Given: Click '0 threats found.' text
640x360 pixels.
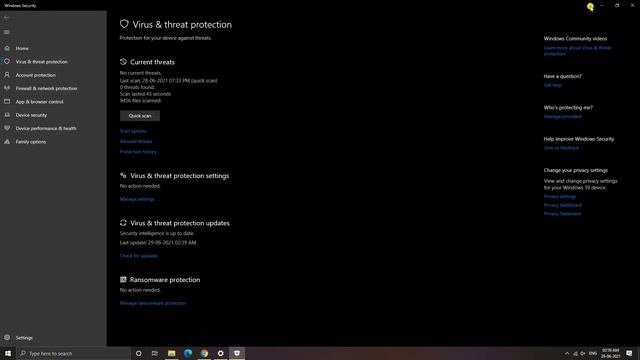Looking at the screenshot, I should click(x=137, y=87).
